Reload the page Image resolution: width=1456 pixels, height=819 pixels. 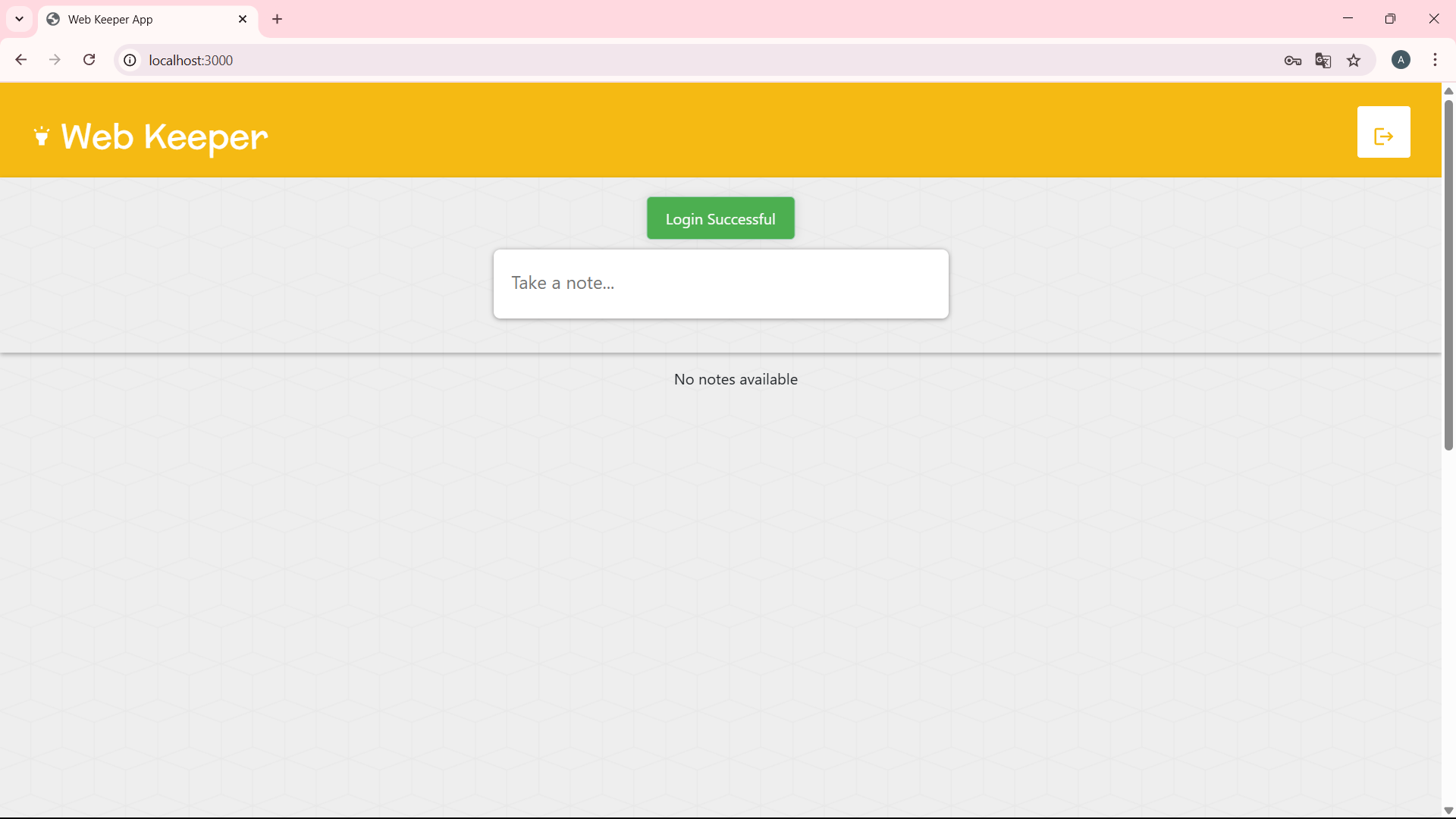pyautogui.click(x=89, y=60)
